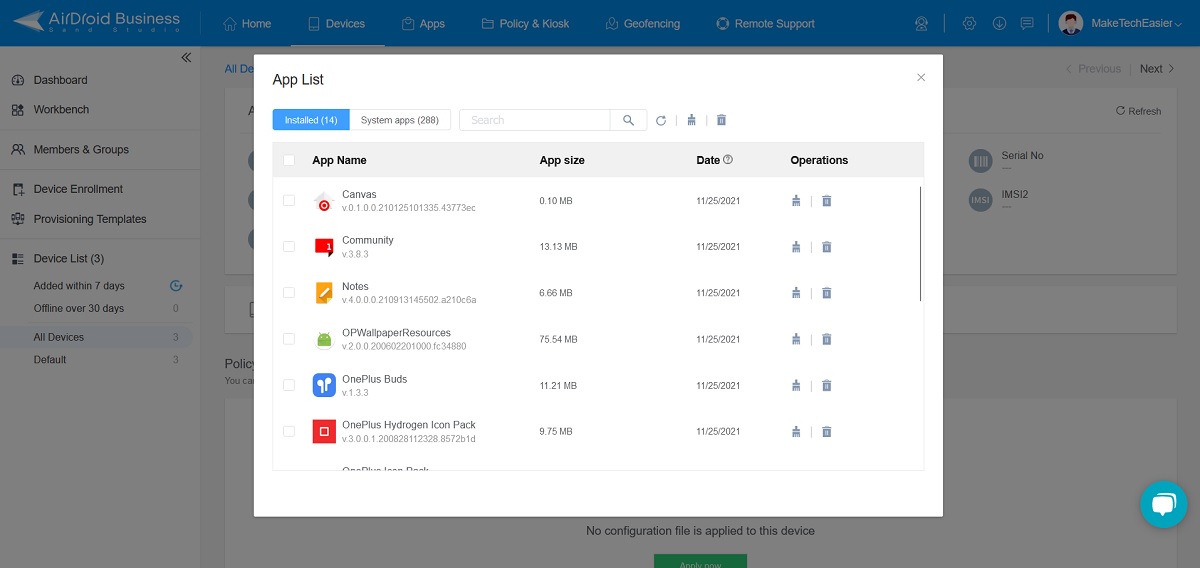Check the Community app checkbox
1200x568 pixels.
(x=289, y=247)
